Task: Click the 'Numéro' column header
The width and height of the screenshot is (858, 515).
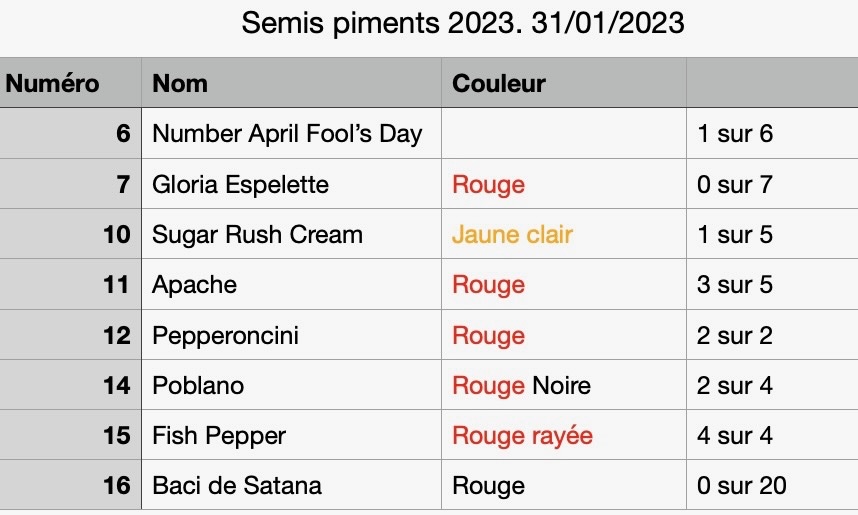Action: click(x=71, y=83)
